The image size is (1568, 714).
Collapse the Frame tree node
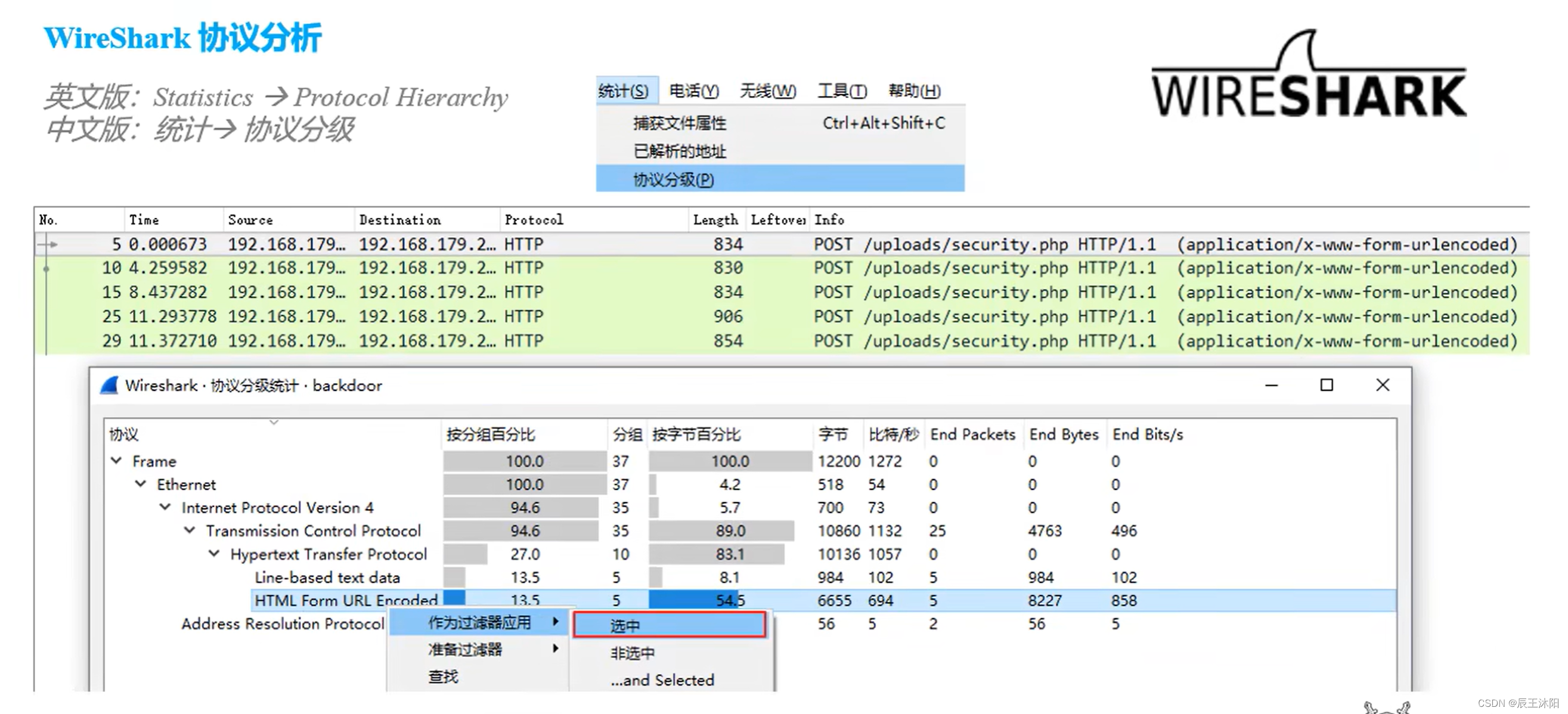[x=116, y=461]
